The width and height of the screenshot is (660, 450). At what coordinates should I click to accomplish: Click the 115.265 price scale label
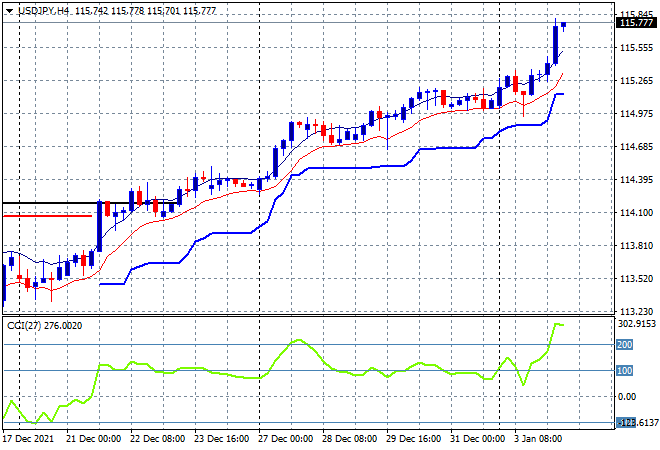(636, 80)
